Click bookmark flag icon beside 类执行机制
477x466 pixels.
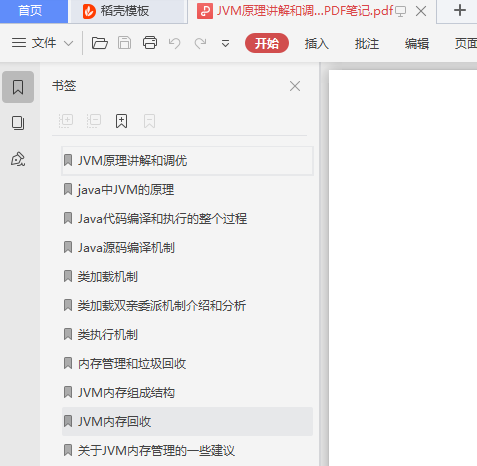[68, 334]
